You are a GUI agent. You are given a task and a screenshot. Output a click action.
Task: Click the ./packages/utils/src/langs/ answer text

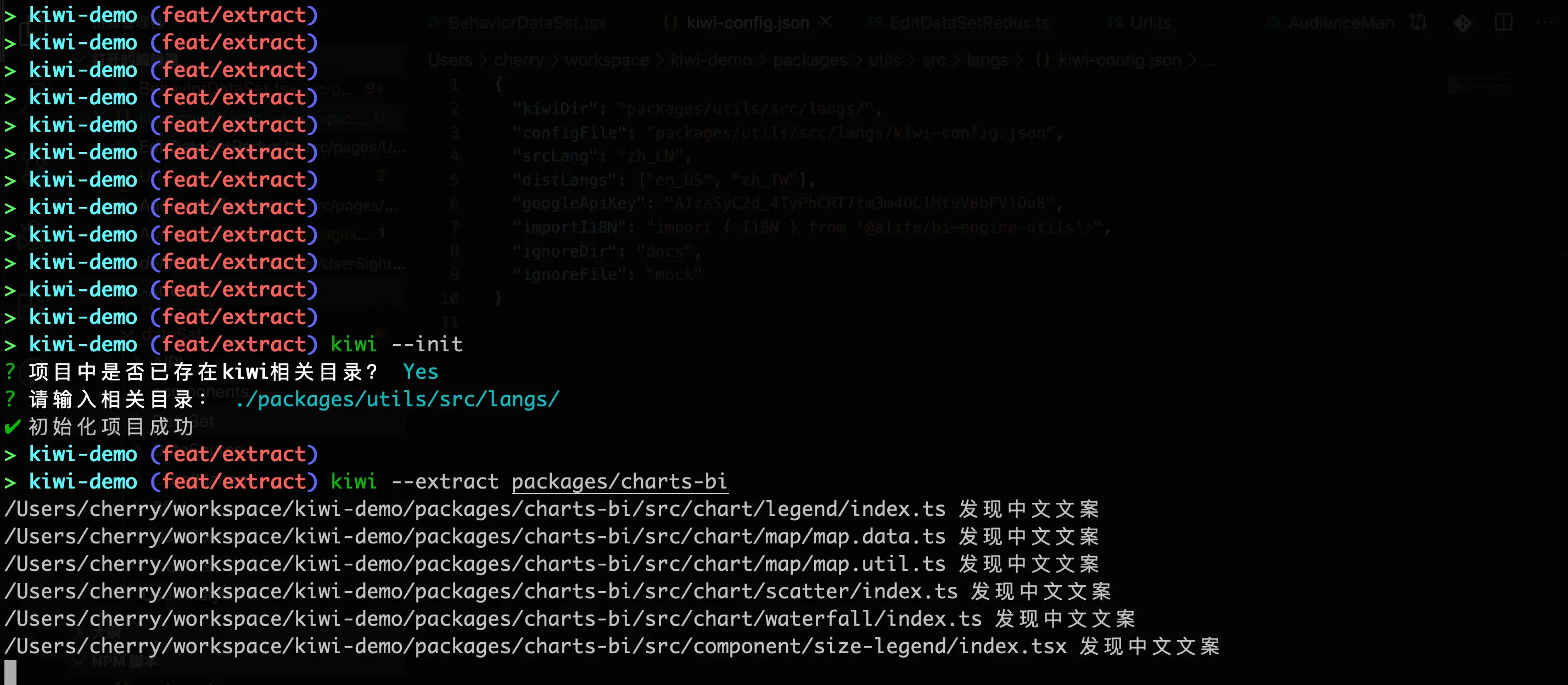(397, 400)
